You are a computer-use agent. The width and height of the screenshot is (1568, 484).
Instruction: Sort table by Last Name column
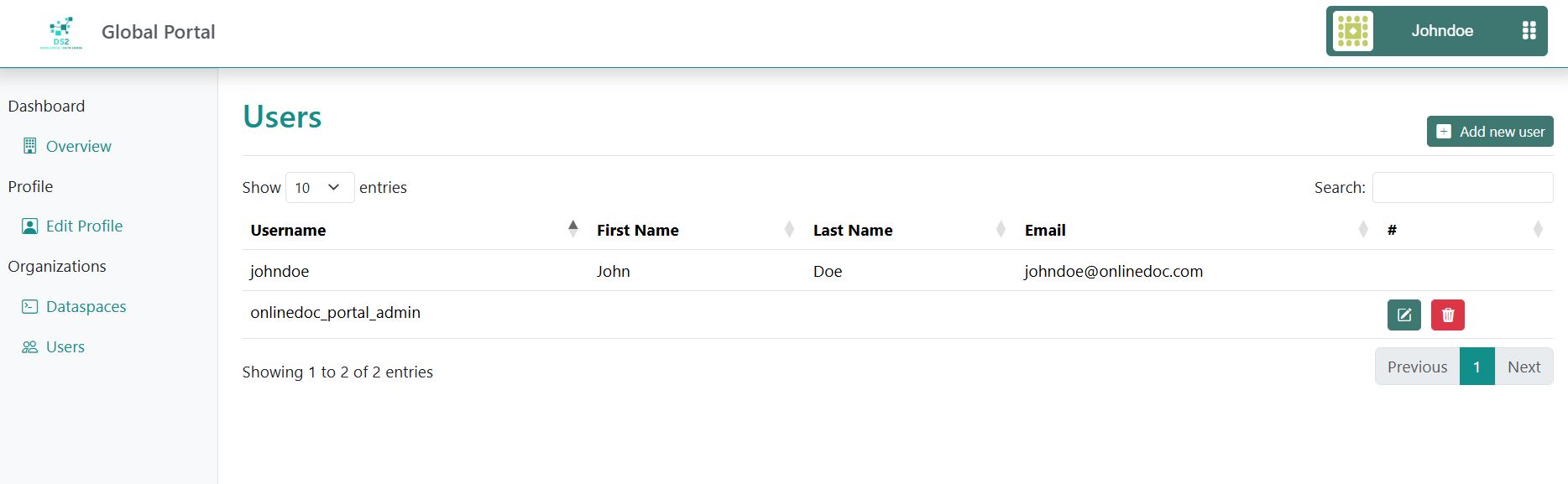pyautogui.click(x=852, y=230)
